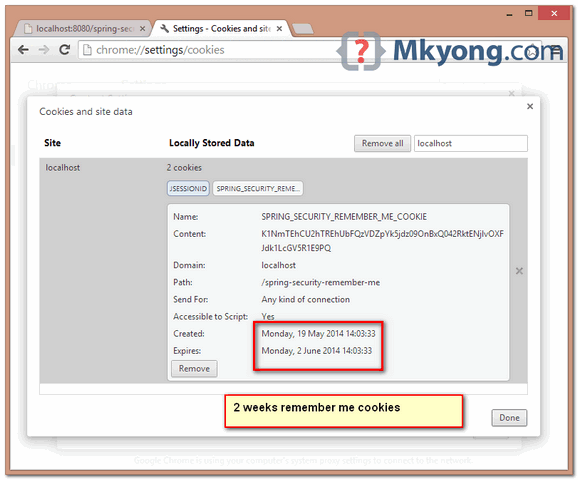The image size is (578, 480).
Task: Click the cookie name SPRING_SECURITY_REMEMBER_ME_COOKIE
Action: tap(344, 217)
